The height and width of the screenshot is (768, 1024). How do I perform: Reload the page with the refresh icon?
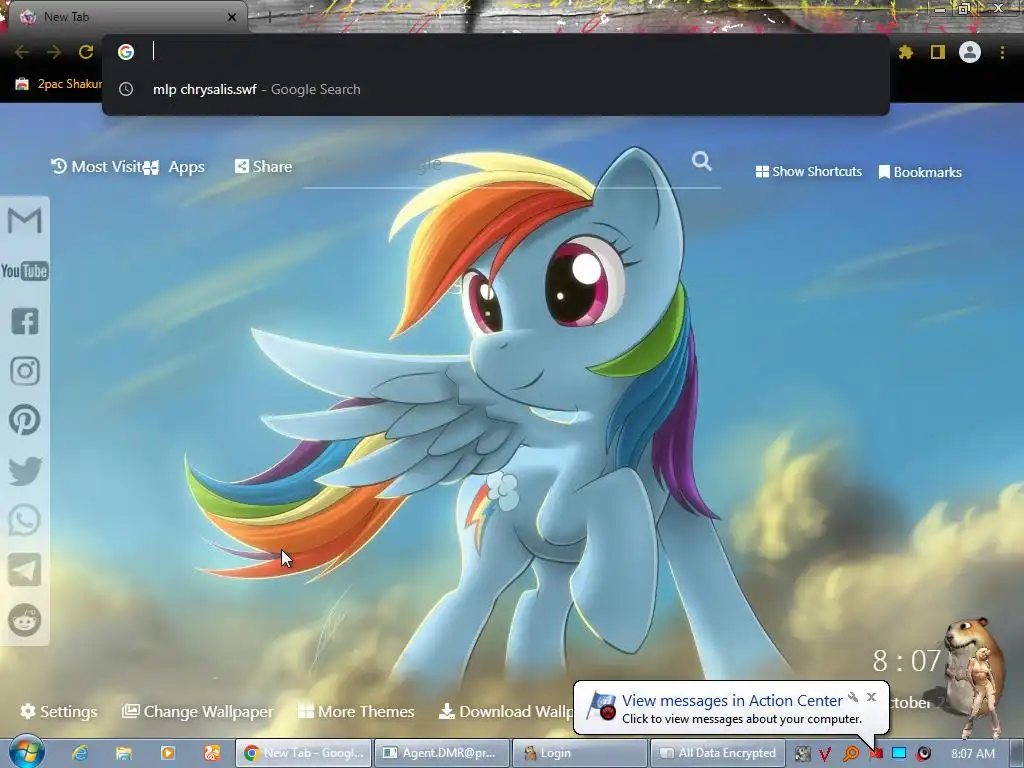(x=86, y=52)
